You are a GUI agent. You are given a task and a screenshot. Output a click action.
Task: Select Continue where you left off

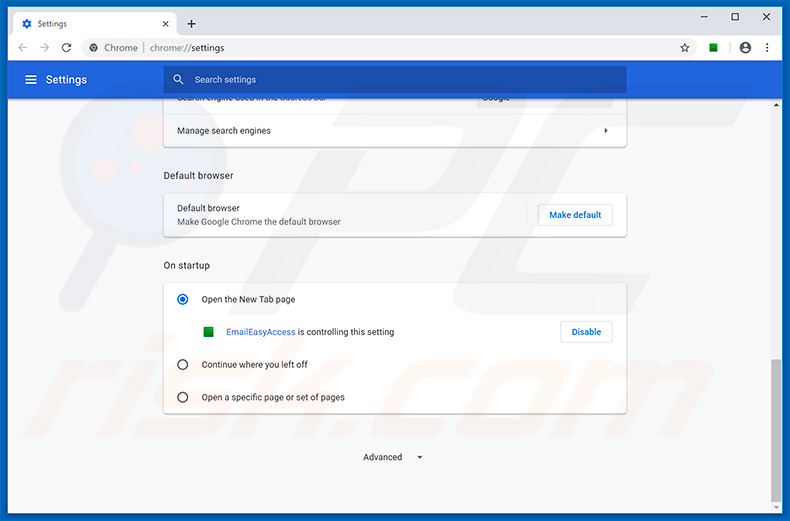pos(182,364)
